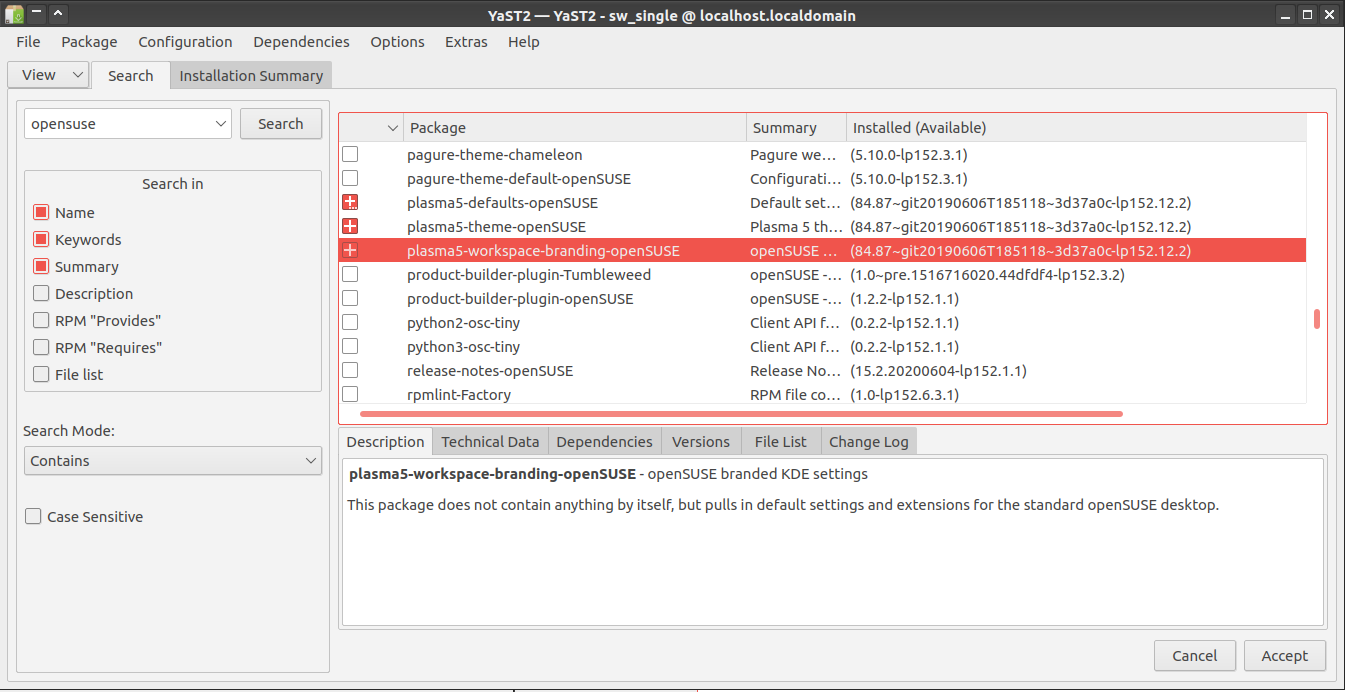The width and height of the screenshot is (1345, 692).
Task: Toggle Case Sensitive checkbox
Action: tap(33, 517)
